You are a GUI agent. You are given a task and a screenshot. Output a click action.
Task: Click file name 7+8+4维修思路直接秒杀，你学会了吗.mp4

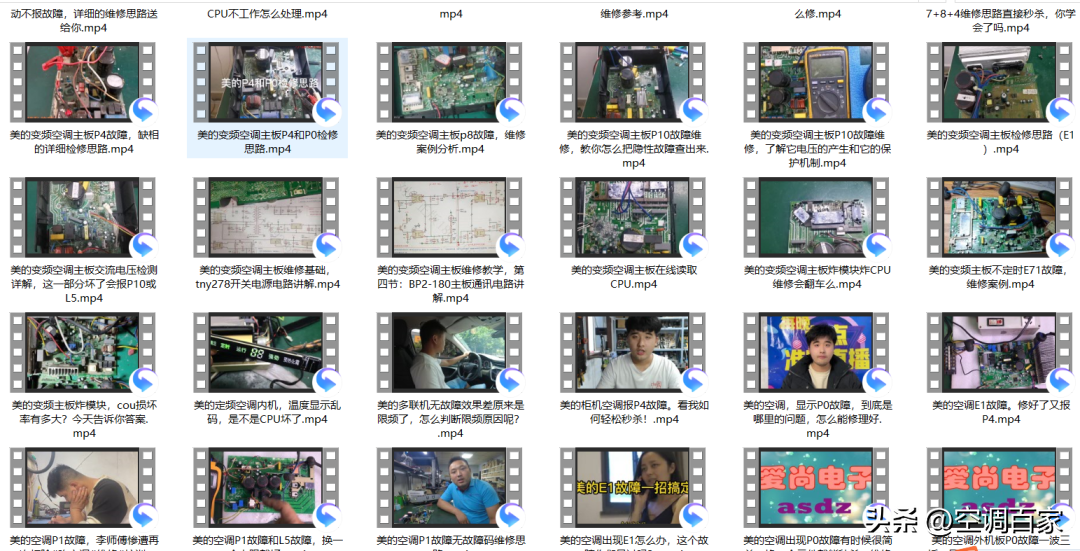point(1000,21)
